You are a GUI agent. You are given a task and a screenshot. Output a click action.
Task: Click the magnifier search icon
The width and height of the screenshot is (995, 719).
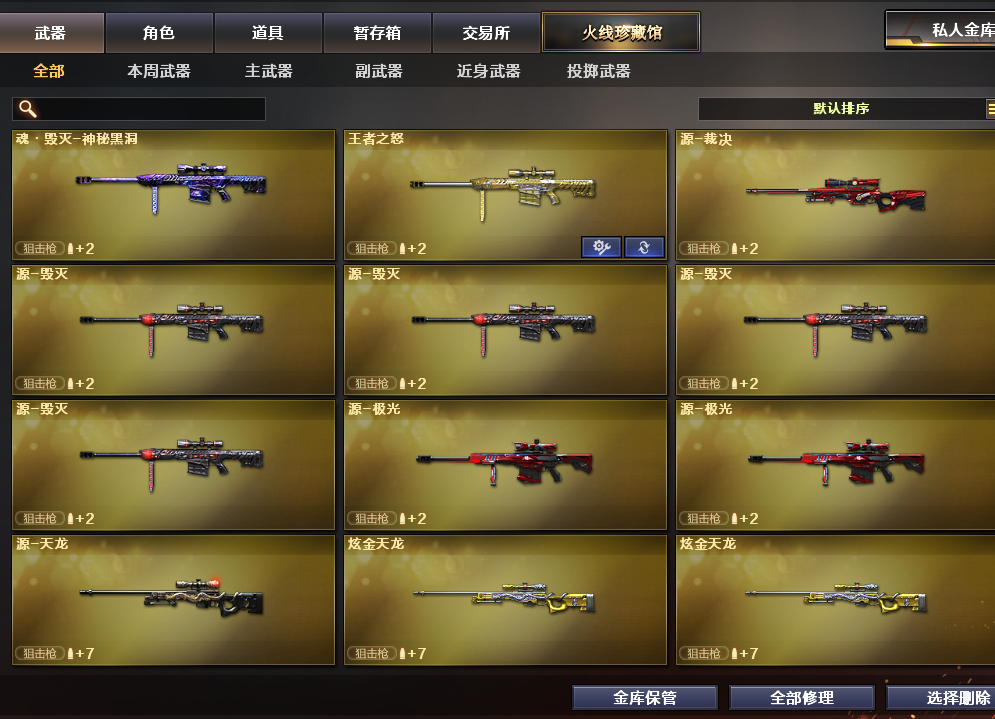click(x=27, y=109)
